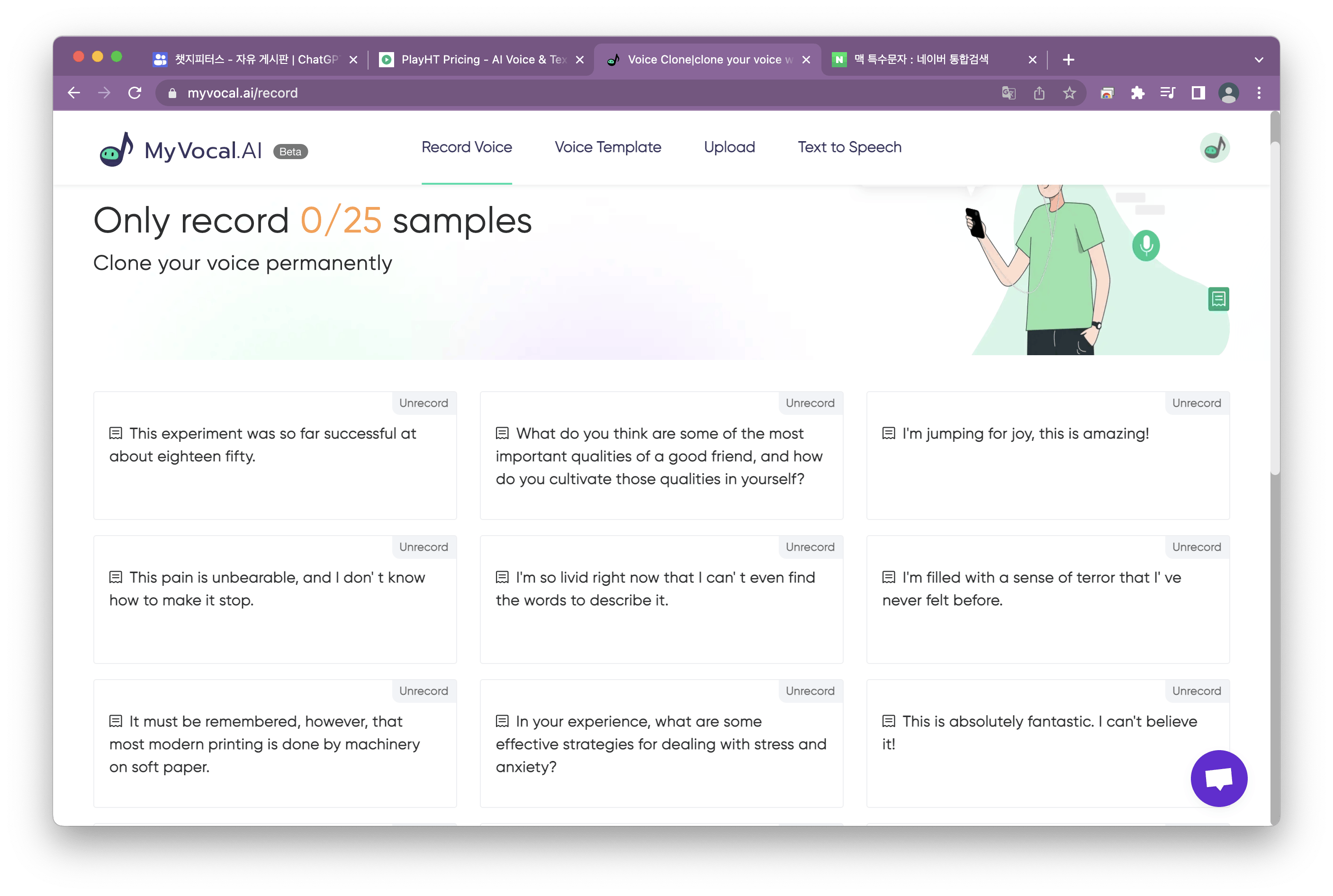Open the Record Voice nav item

point(467,147)
